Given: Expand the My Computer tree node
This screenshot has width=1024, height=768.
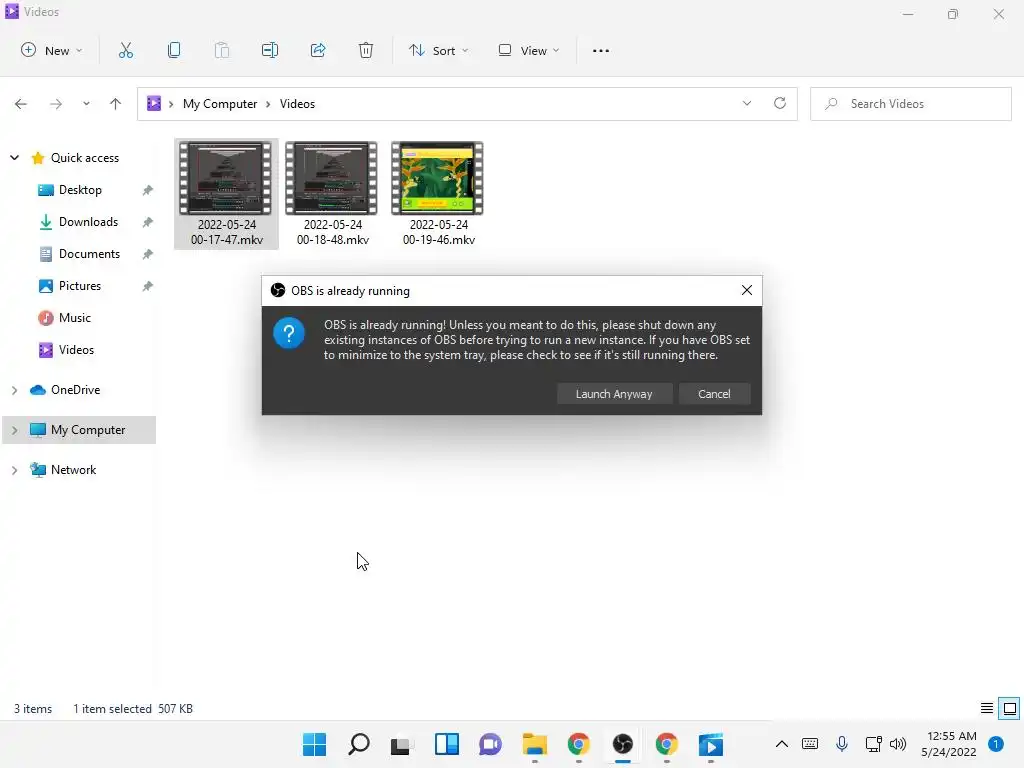Looking at the screenshot, I should (x=14, y=430).
